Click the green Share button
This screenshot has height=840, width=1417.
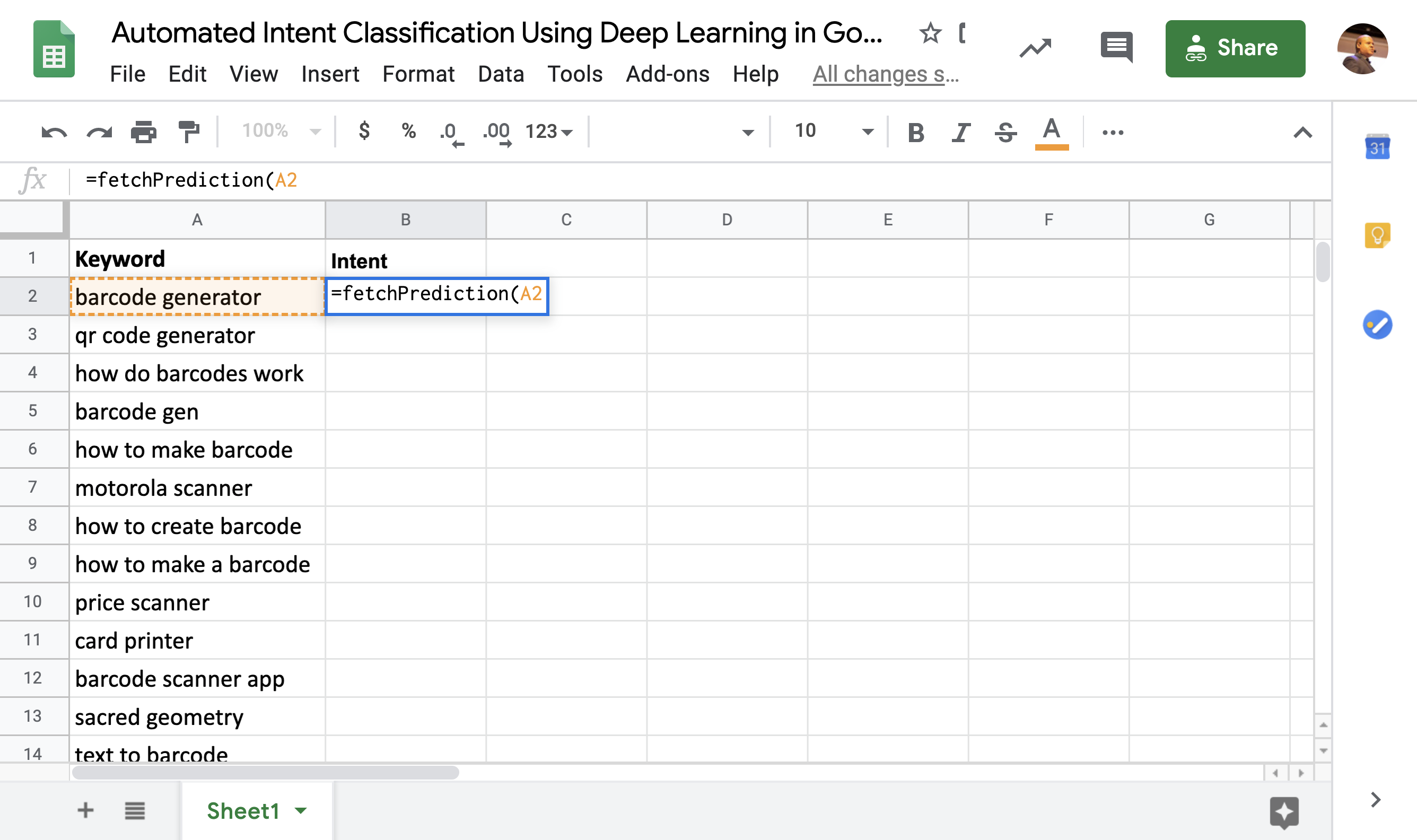[1235, 48]
